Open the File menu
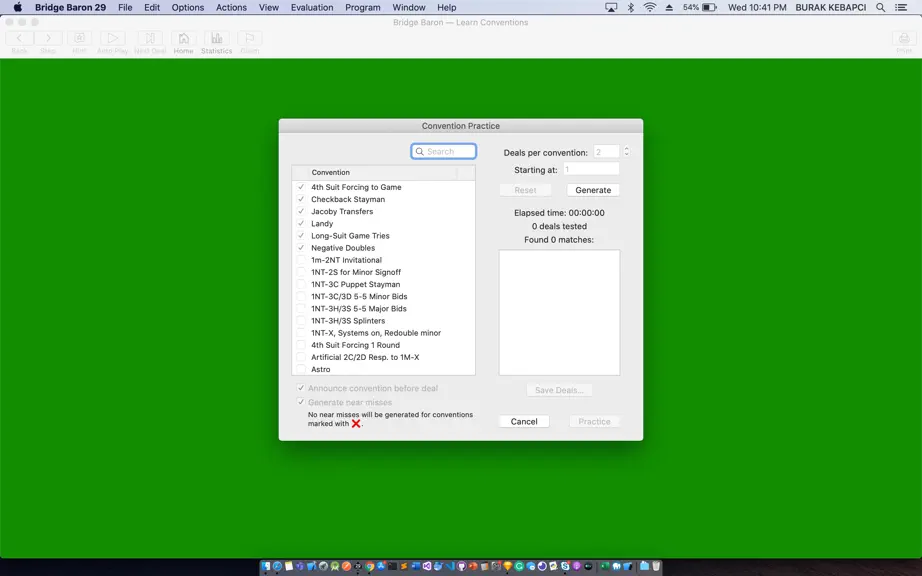 tap(125, 7)
